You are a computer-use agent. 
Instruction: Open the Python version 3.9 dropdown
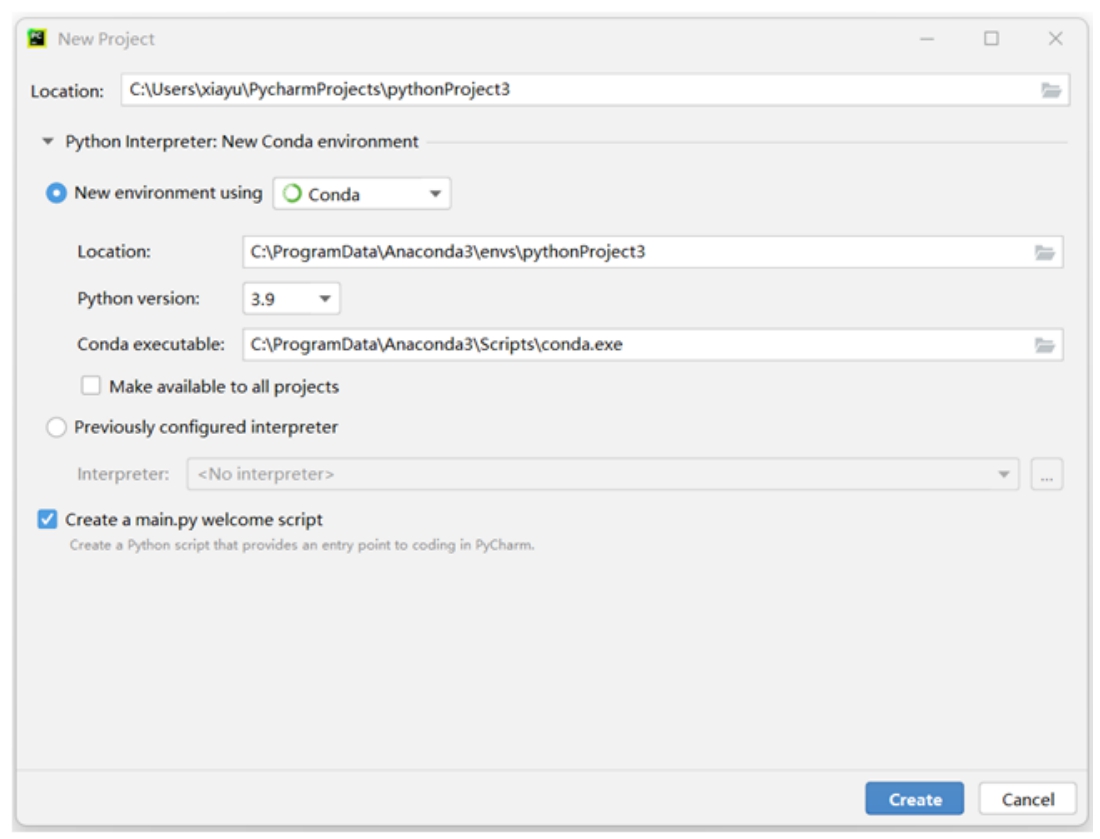[291, 299]
